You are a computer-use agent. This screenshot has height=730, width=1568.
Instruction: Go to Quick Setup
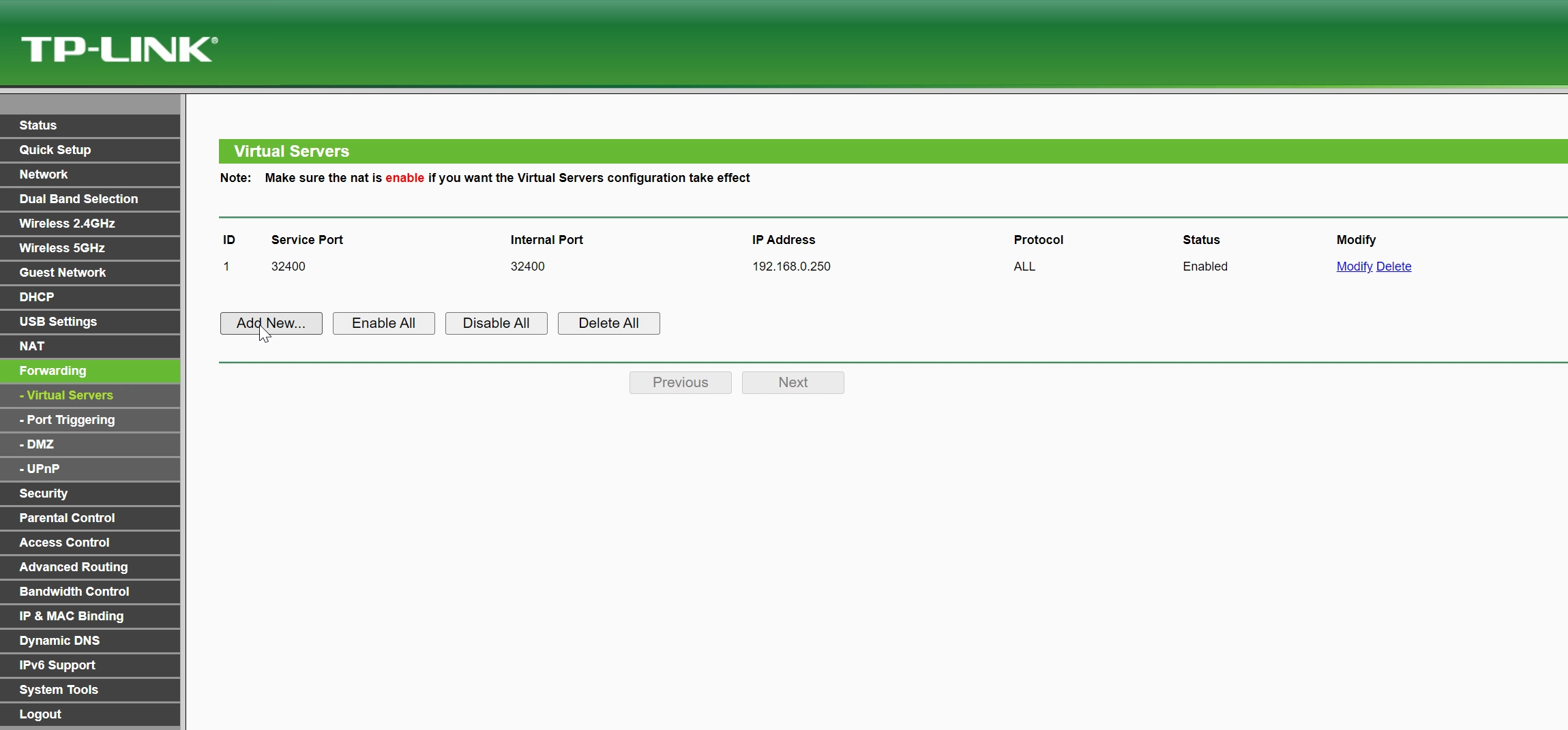coord(90,150)
